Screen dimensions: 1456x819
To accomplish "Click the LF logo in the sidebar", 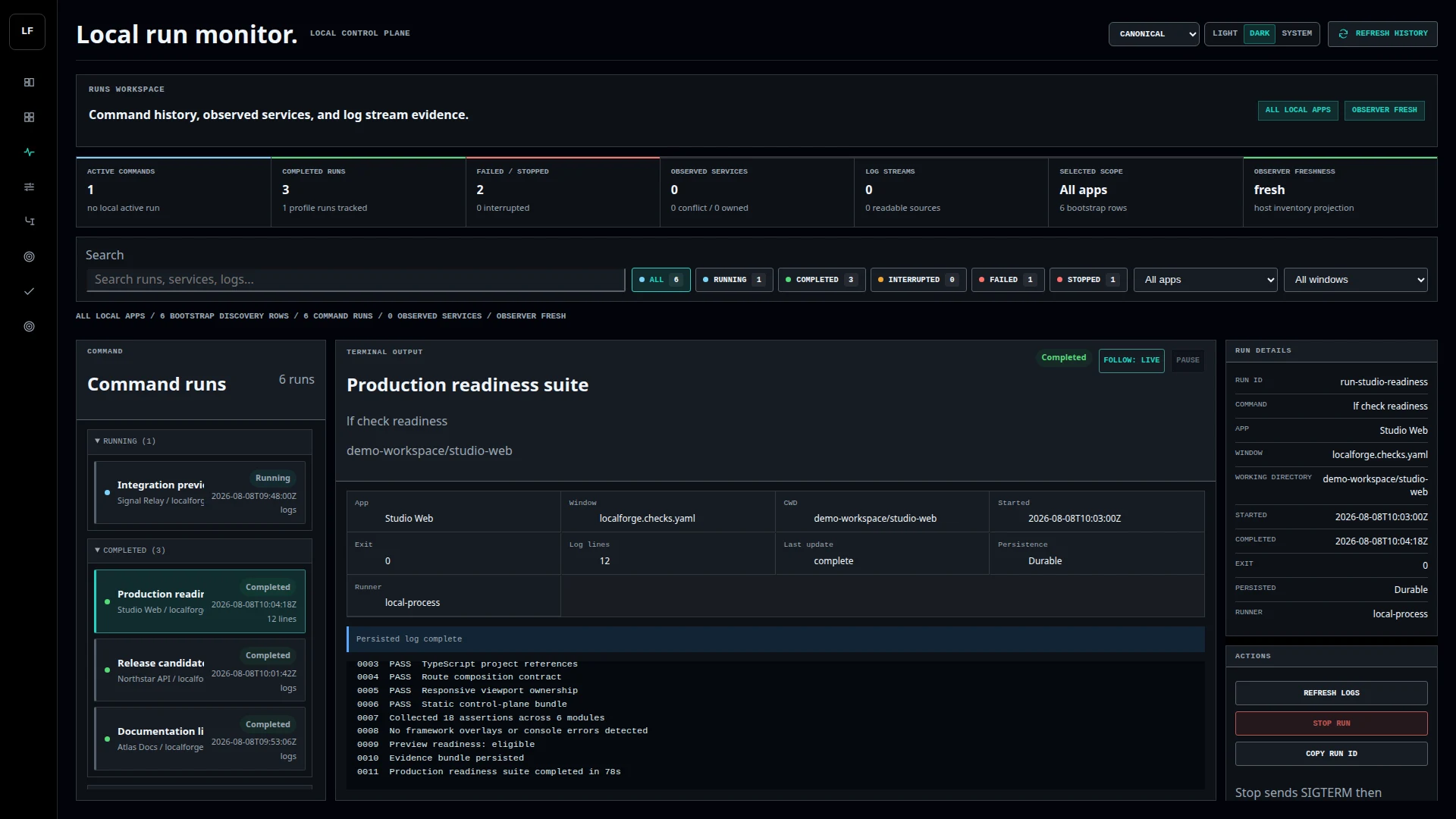I will (x=27, y=32).
